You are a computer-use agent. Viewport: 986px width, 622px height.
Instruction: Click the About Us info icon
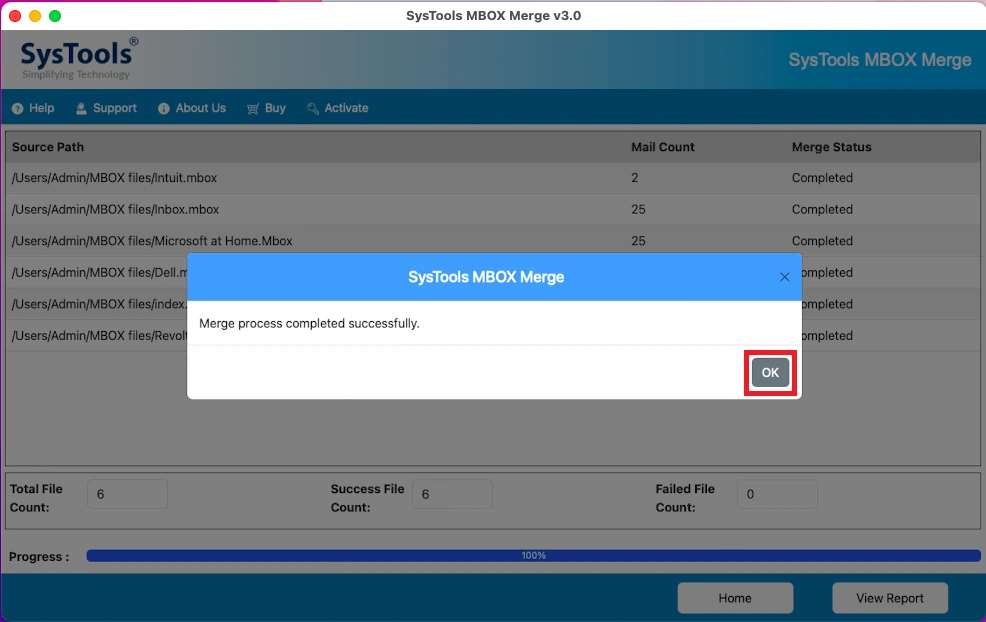click(x=163, y=108)
